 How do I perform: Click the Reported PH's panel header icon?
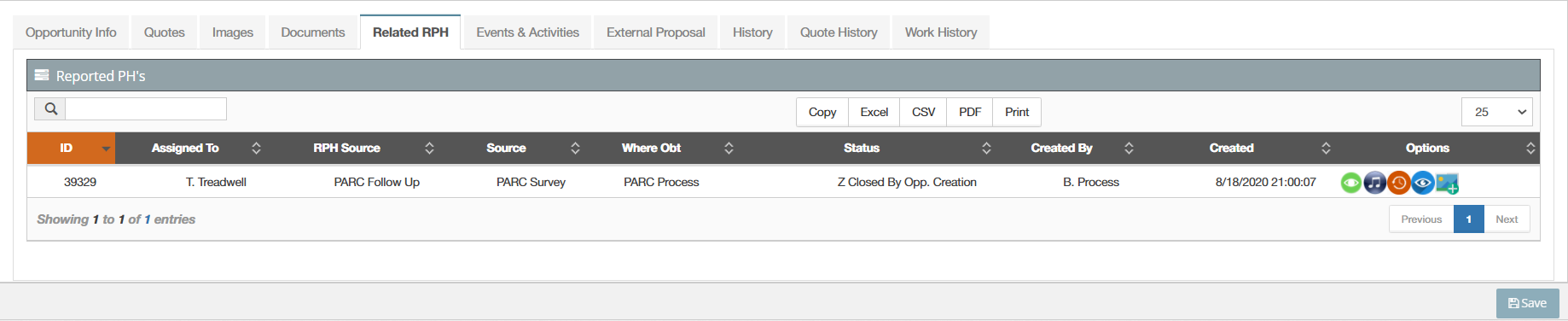tap(41, 75)
